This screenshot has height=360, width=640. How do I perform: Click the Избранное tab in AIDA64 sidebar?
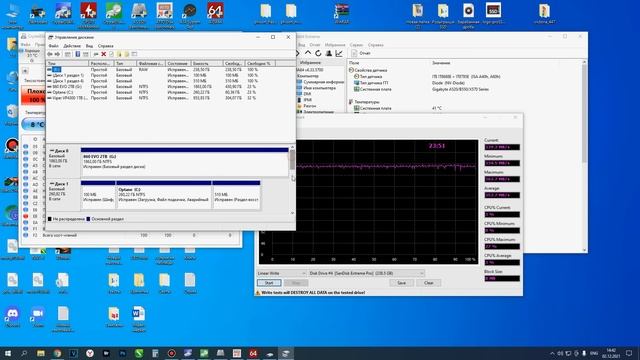coord(310,63)
